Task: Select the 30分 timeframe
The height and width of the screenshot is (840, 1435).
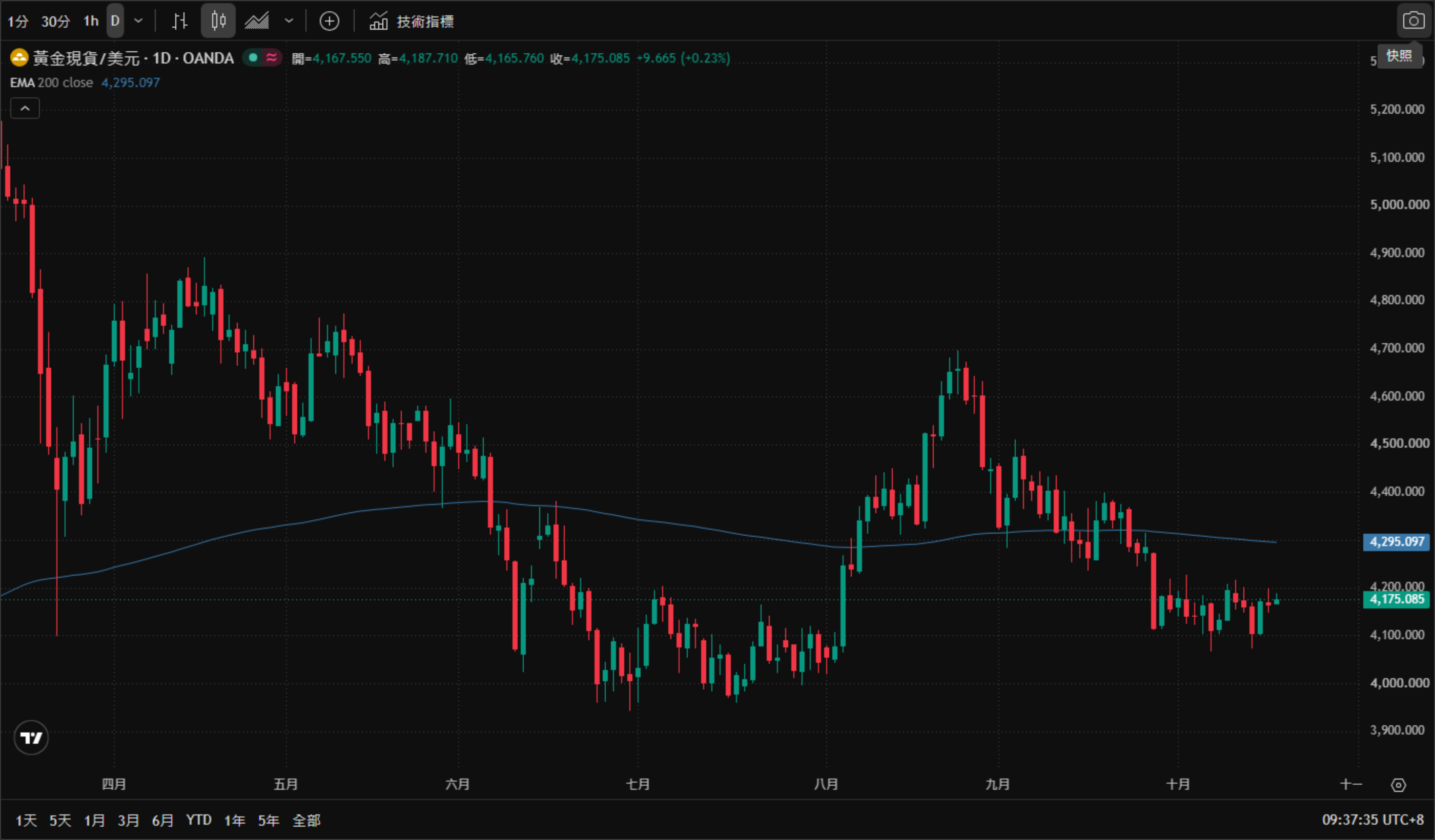Action: pos(56,22)
